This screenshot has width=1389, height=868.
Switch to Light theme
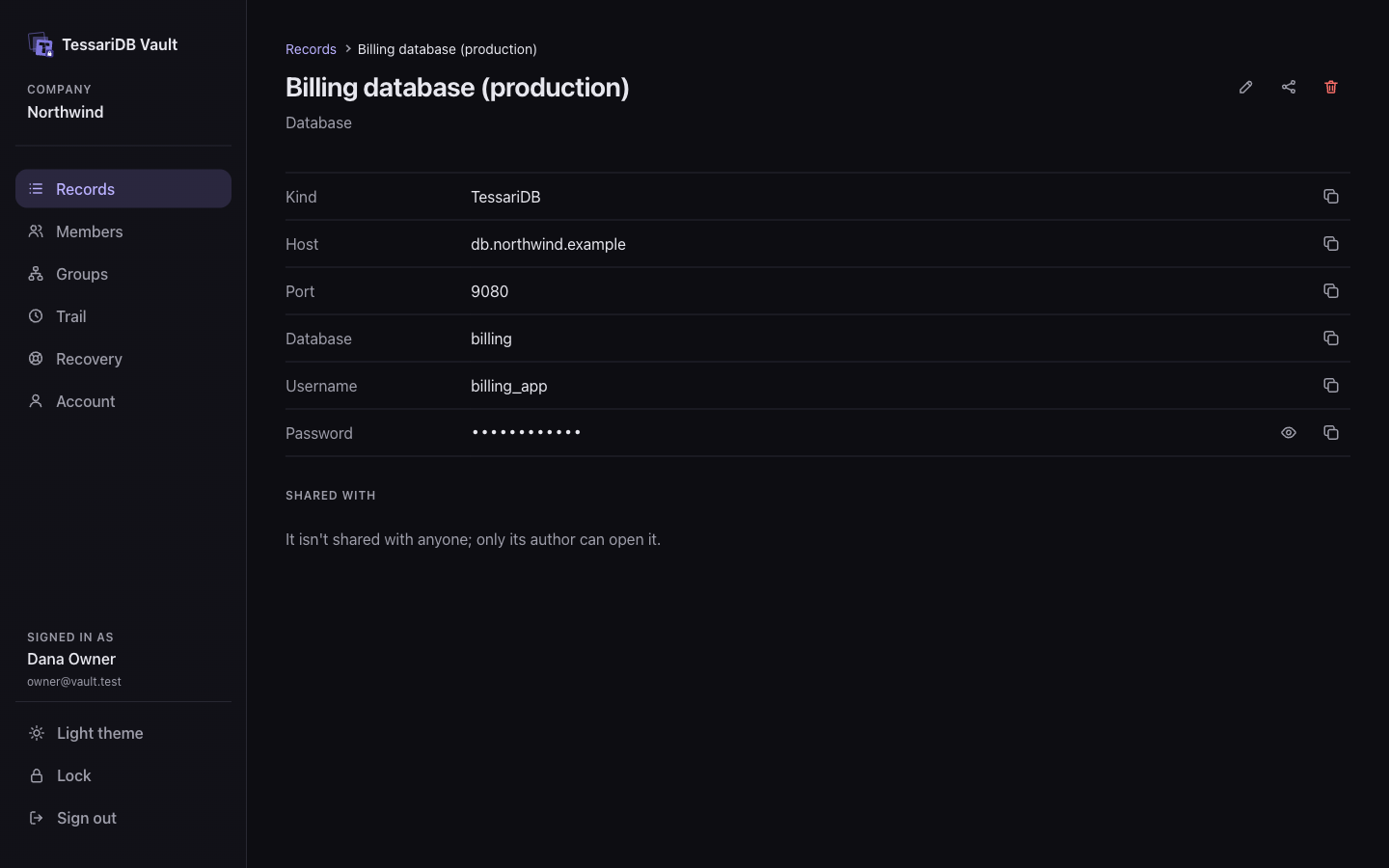coord(123,733)
